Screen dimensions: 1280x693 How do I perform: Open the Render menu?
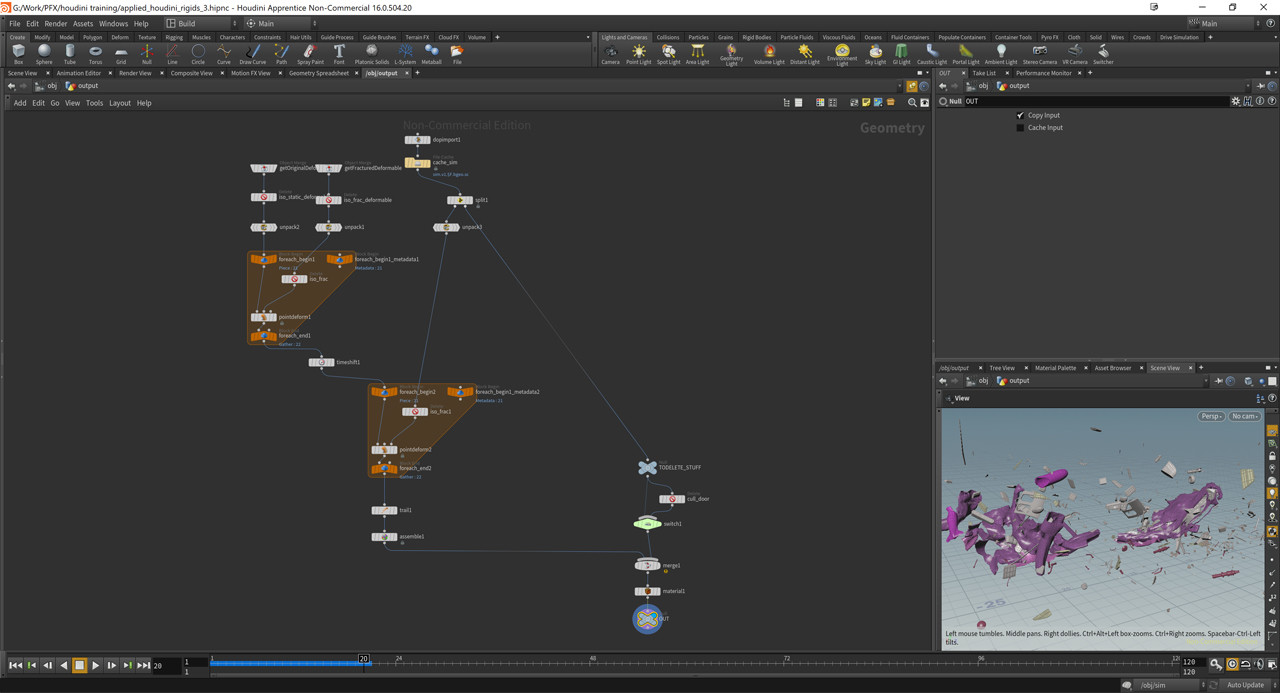pos(55,23)
